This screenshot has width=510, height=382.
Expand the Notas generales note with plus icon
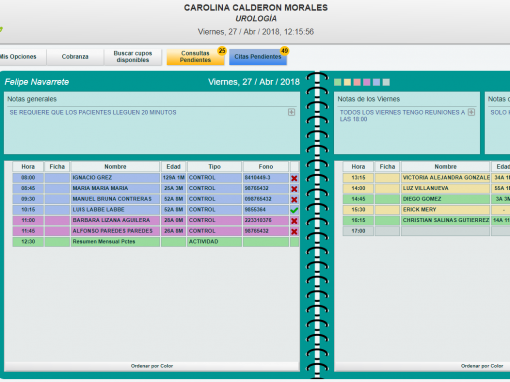[x=291, y=112]
